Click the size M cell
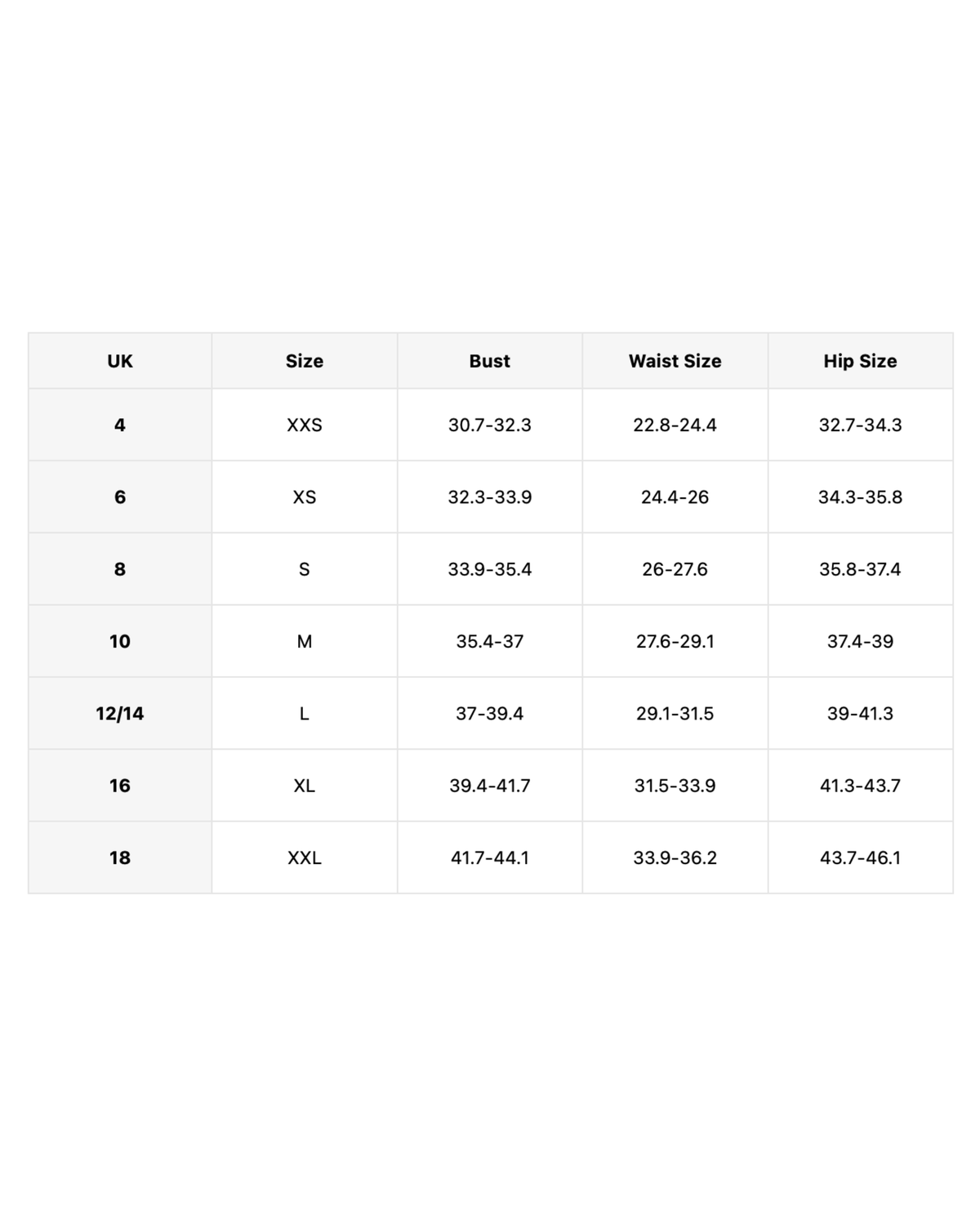980x1225 pixels. coord(305,641)
